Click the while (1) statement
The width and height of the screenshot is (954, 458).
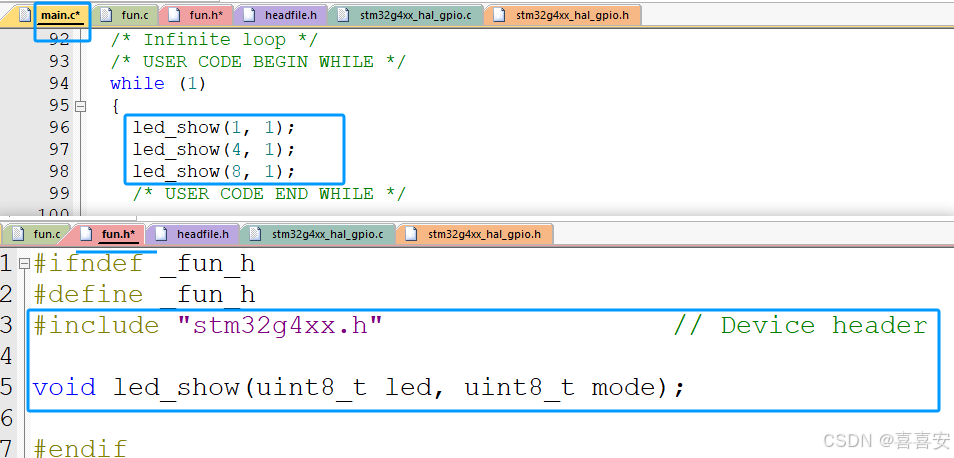pos(158,83)
